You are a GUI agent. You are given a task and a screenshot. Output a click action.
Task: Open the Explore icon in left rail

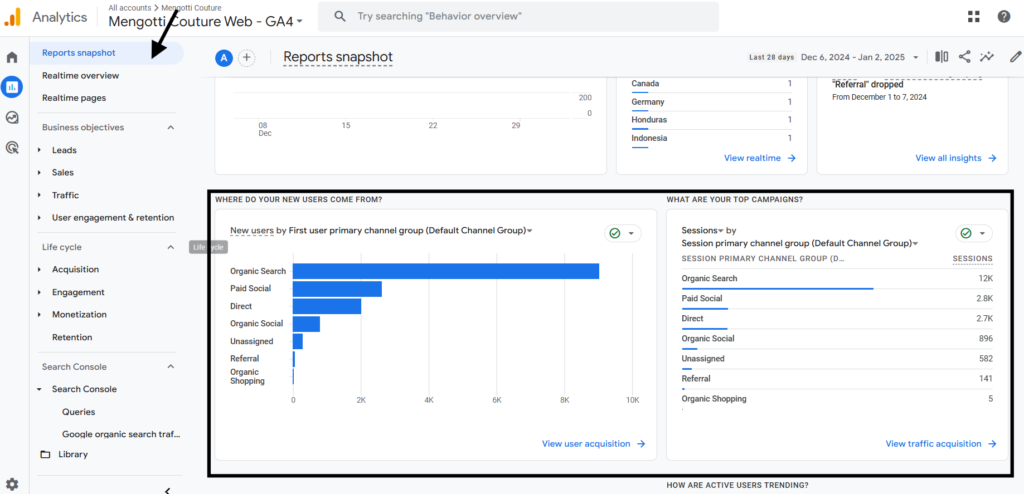pos(12,118)
